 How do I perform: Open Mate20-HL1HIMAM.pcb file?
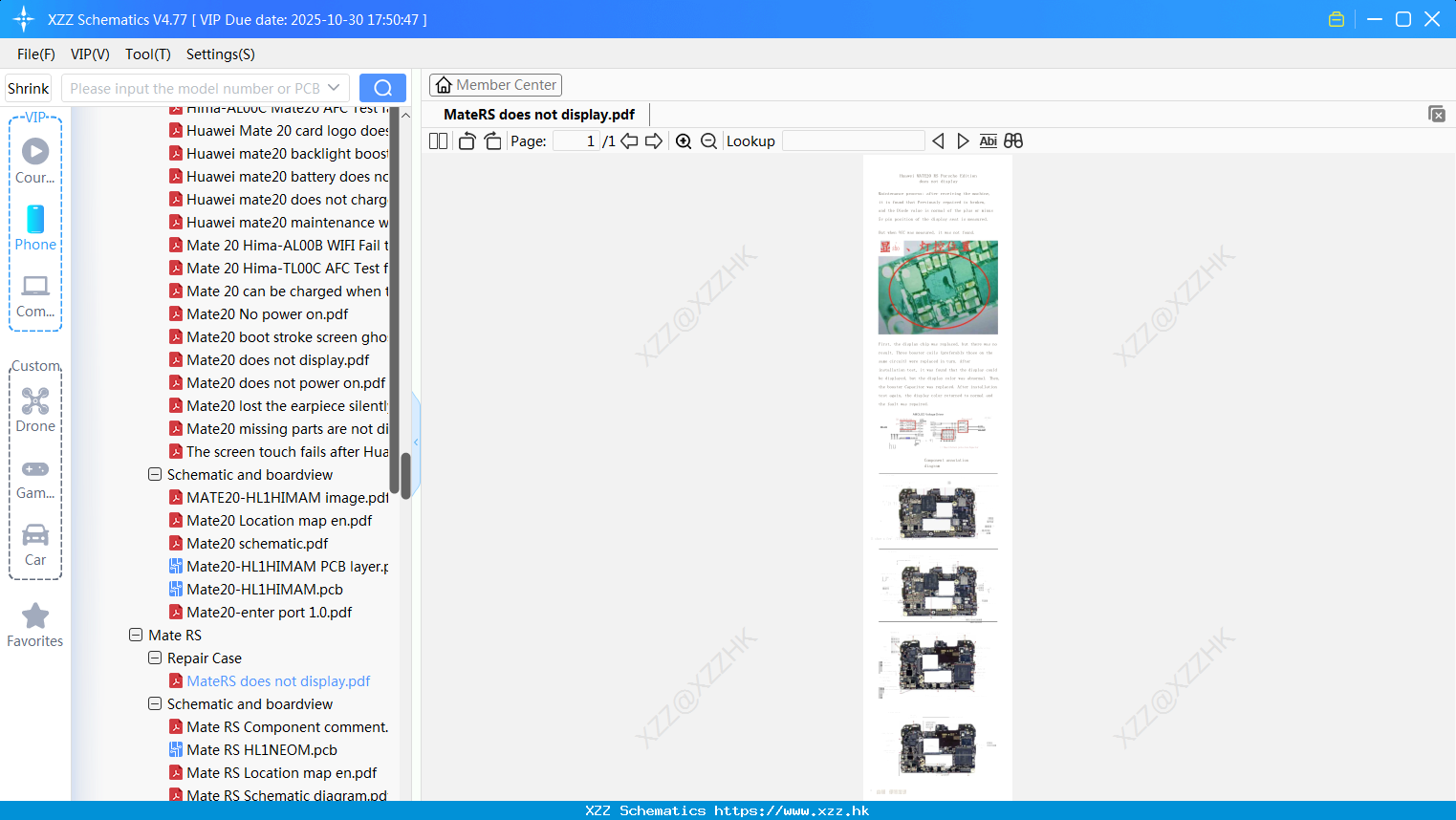pyautogui.click(x=265, y=589)
